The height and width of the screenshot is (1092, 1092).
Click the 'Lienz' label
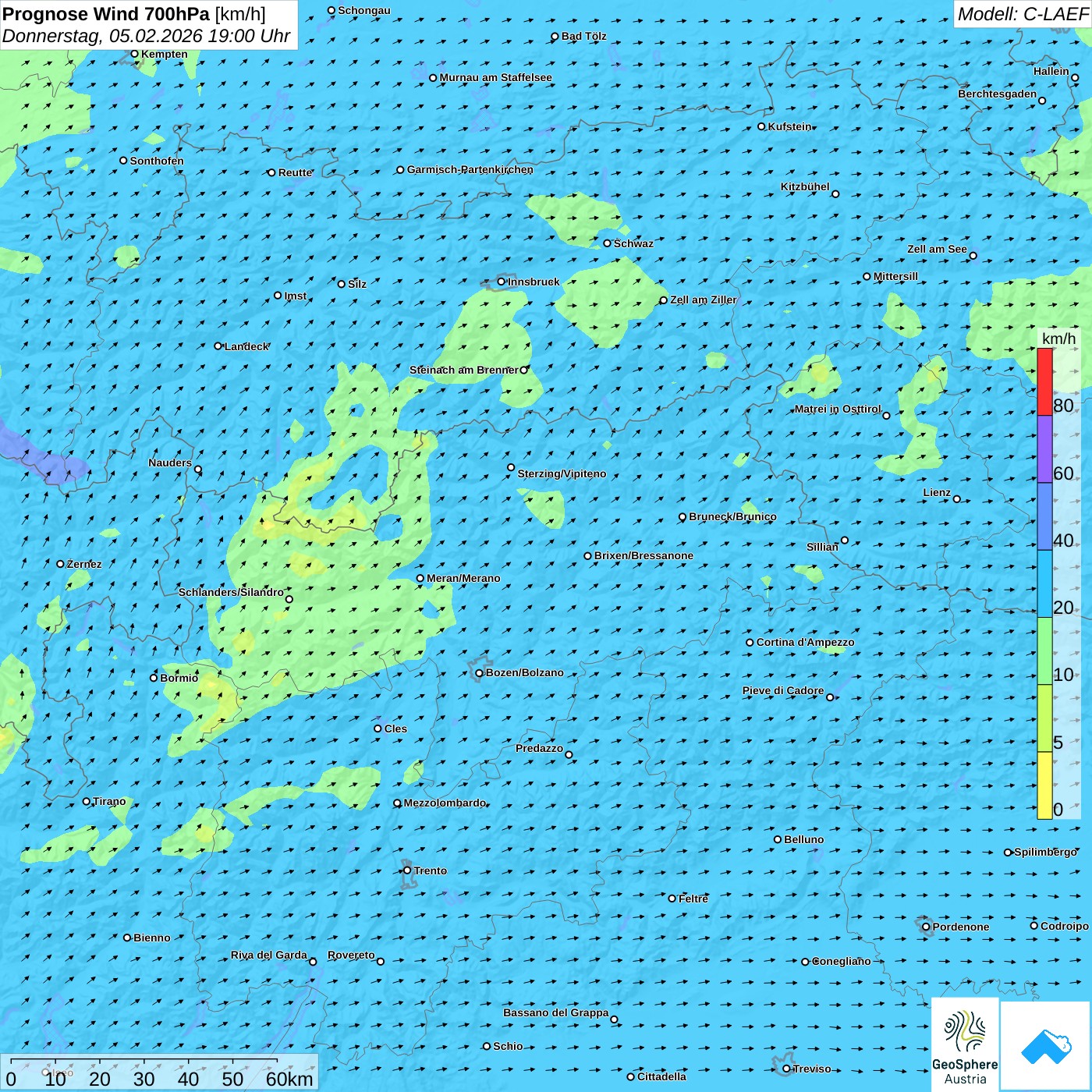(x=937, y=492)
